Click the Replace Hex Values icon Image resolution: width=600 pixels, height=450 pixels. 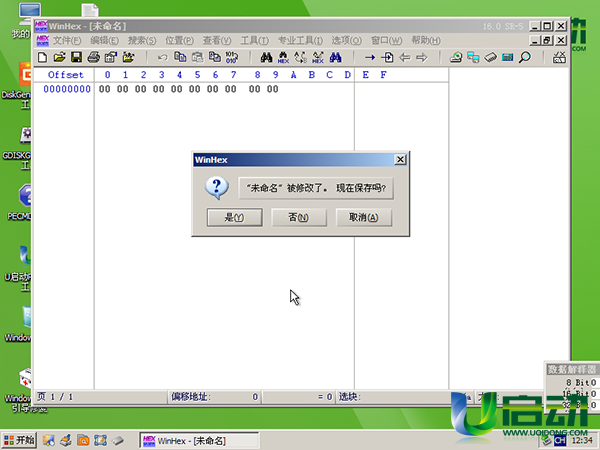point(318,58)
